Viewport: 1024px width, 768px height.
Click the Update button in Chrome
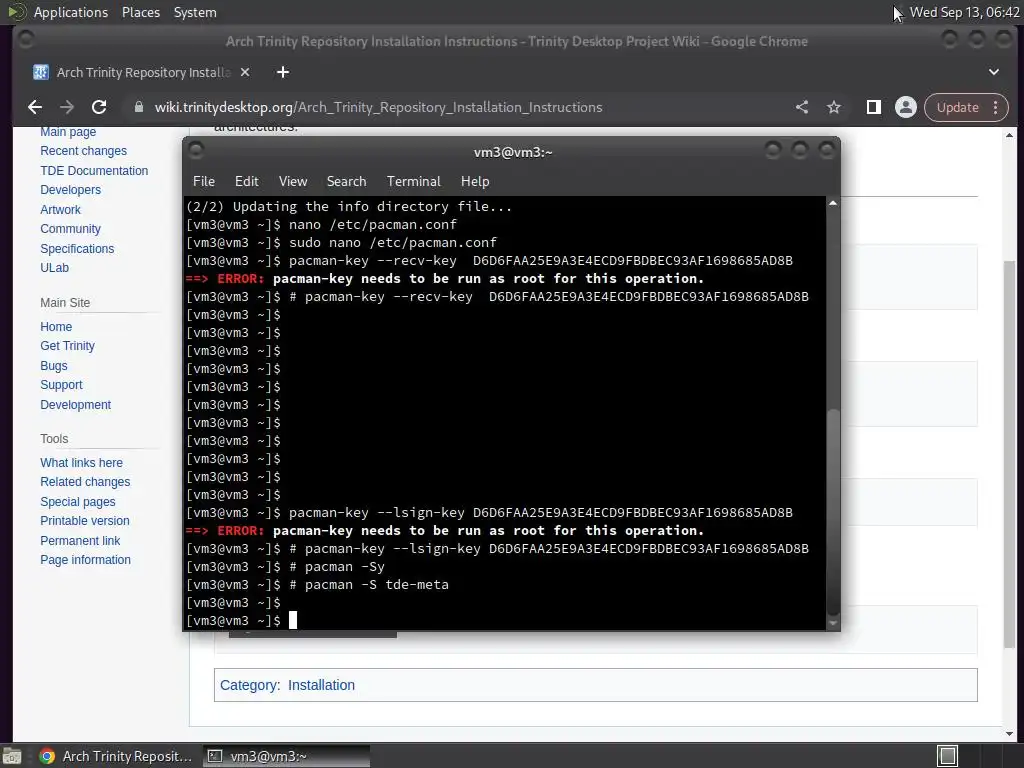(x=958, y=107)
